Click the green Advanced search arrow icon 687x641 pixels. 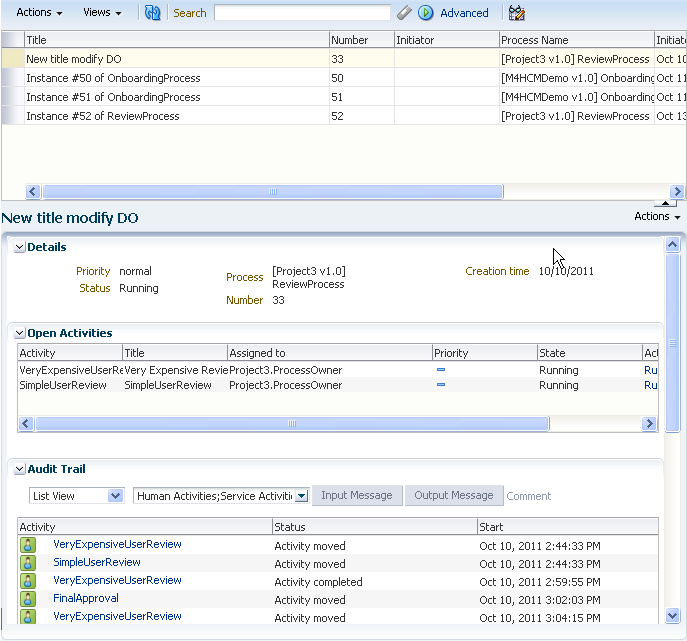click(x=425, y=13)
